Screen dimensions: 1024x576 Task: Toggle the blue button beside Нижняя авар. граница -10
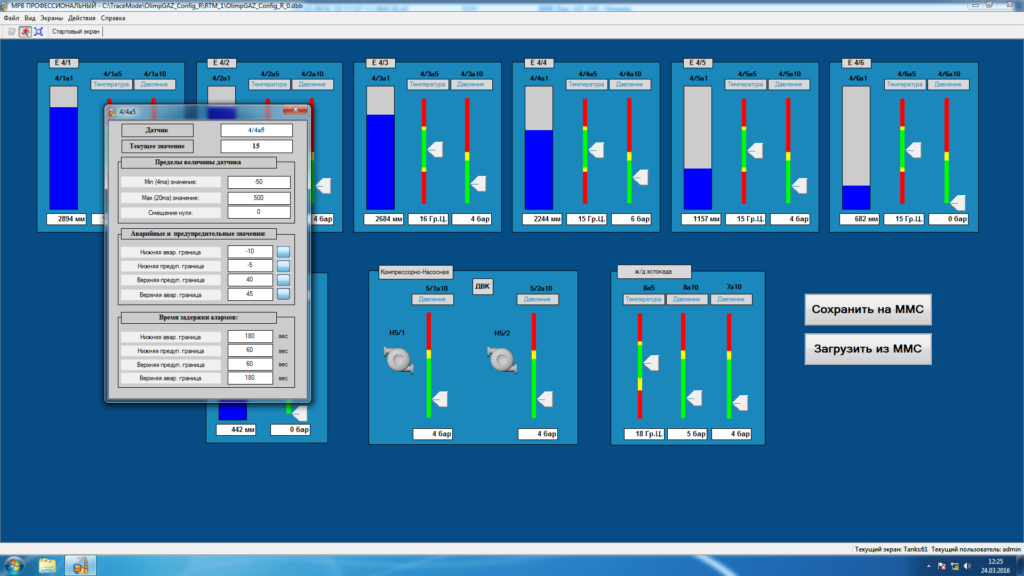click(283, 251)
